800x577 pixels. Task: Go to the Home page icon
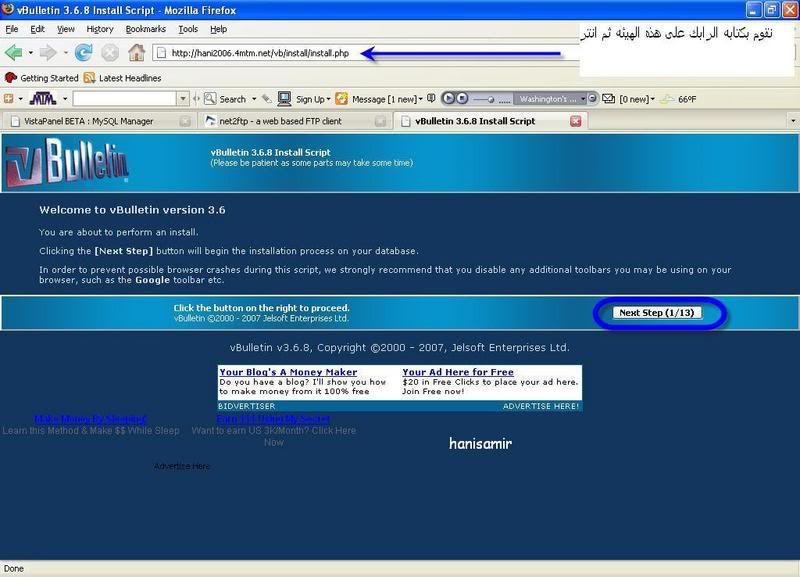click(x=136, y=52)
